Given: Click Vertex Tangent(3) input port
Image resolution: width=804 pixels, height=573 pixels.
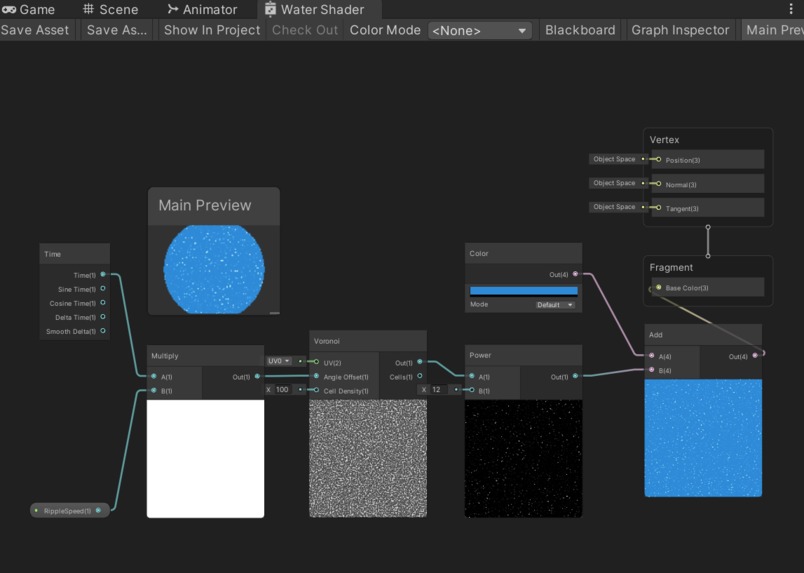Looking at the screenshot, I should point(659,208).
